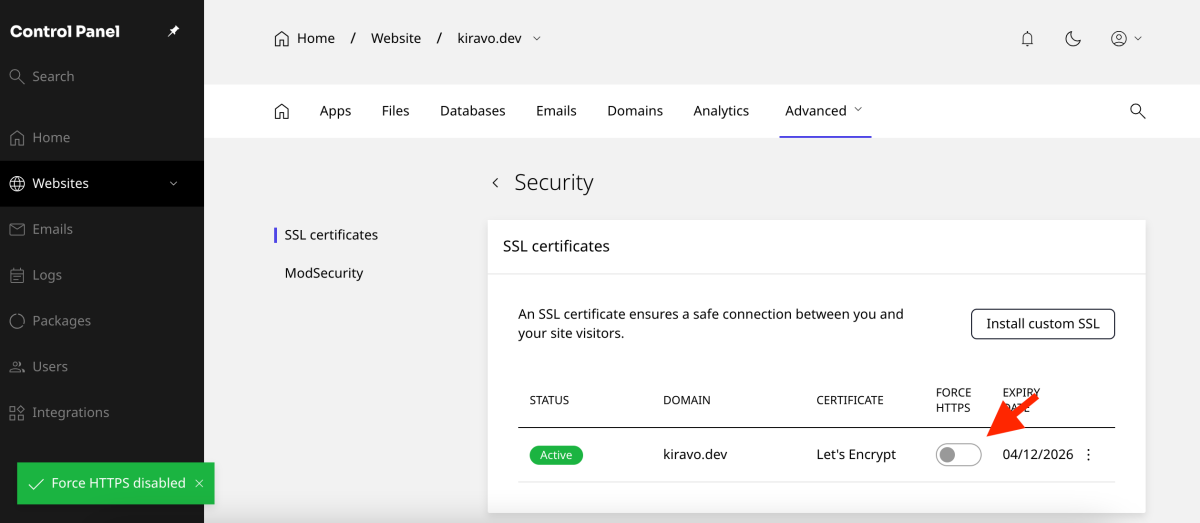Select ModSecurity in the Security menu
Viewport: 1200px width, 523px height.
(x=324, y=273)
